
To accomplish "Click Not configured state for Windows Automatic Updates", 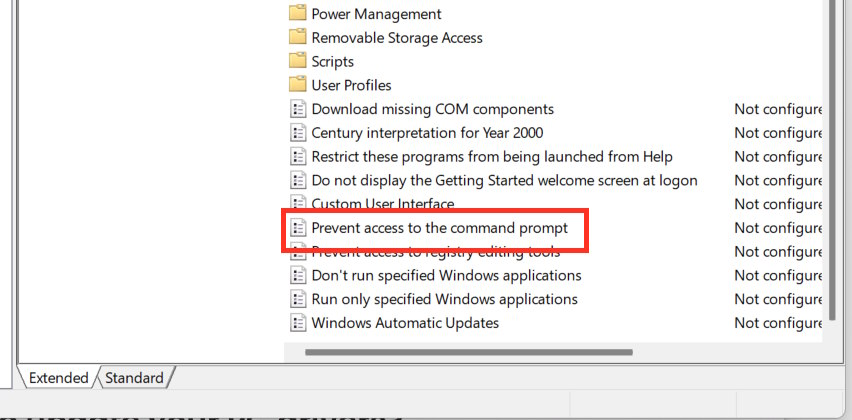I will pyautogui.click(x=778, y=323).
